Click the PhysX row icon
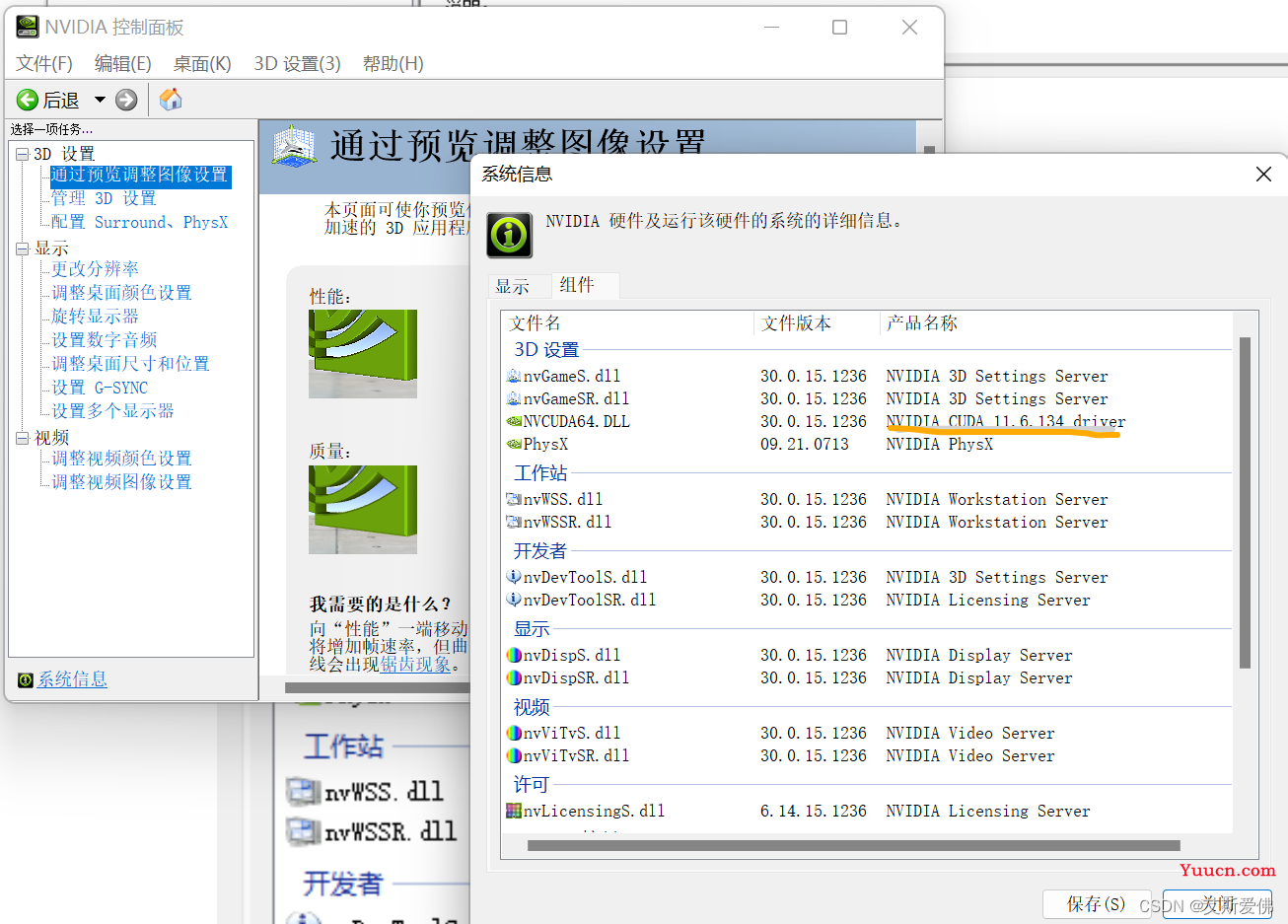This screenshot has width=1288, height=924. tap(513, 444)
